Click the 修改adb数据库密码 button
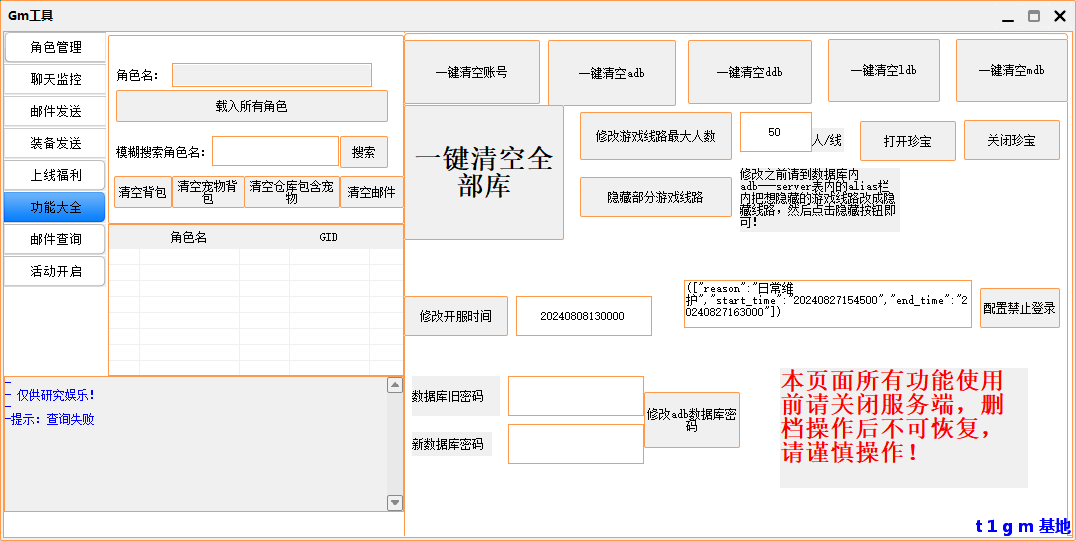Viewport: 1076px width, 541px height. (x=691, y=419)
